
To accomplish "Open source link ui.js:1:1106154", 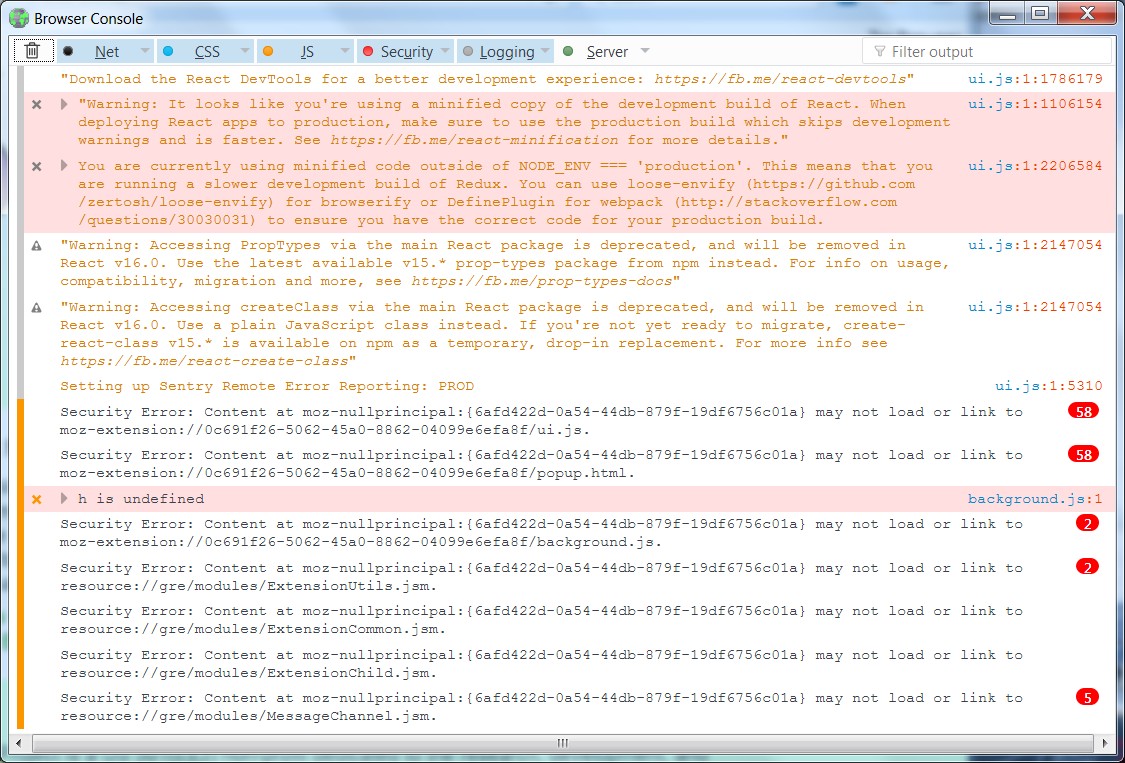I will (x=1035, y=104).
